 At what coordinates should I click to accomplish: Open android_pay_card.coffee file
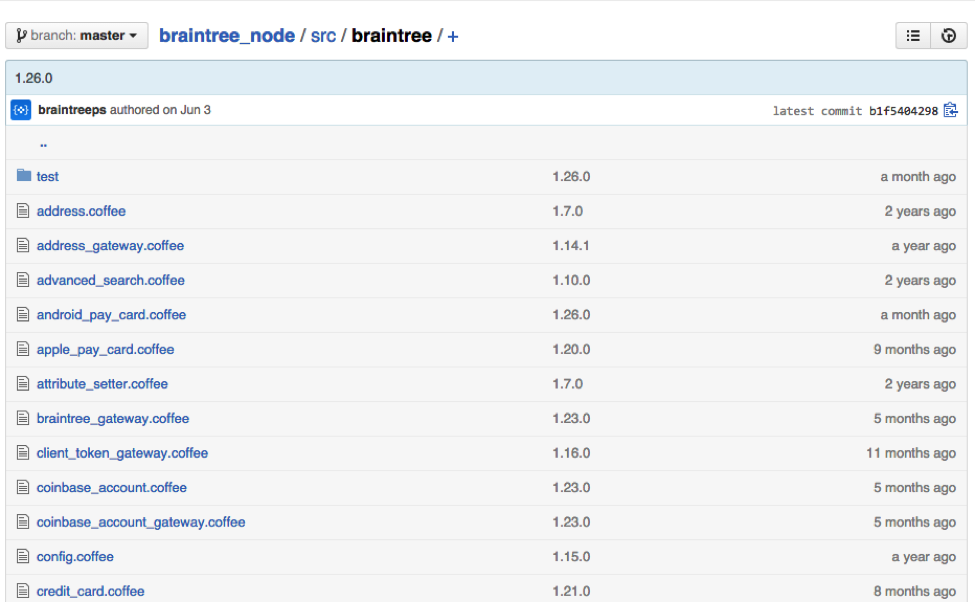(111, 315)
